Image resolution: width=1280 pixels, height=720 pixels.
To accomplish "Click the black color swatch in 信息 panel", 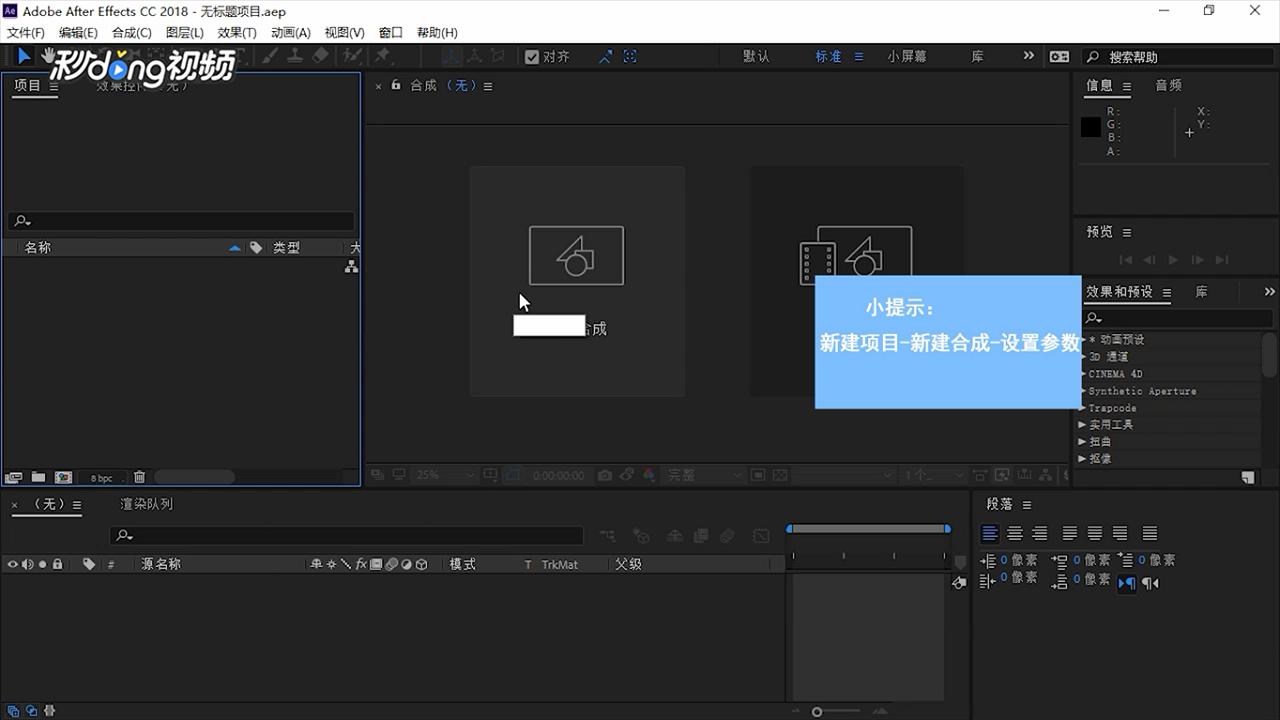I will click(1091, 127).
